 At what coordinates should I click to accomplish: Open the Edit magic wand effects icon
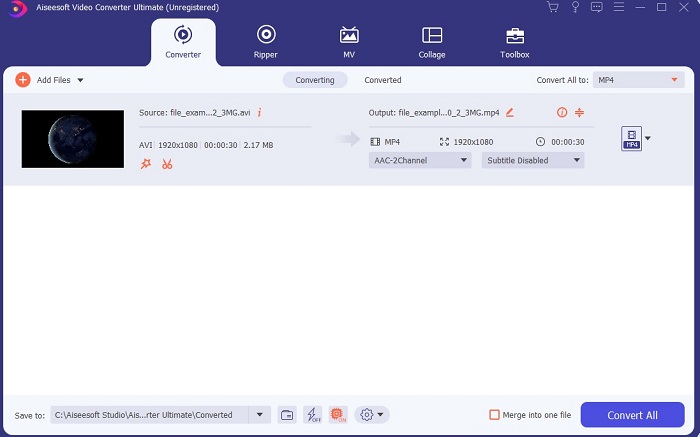146,164
